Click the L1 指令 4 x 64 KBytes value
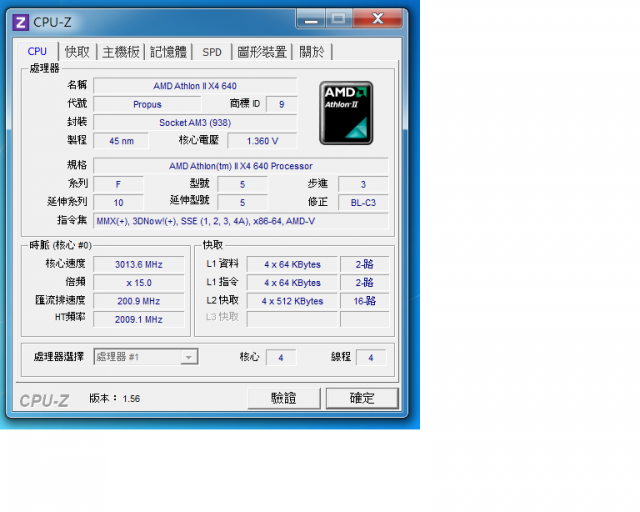 click(292, 283)
